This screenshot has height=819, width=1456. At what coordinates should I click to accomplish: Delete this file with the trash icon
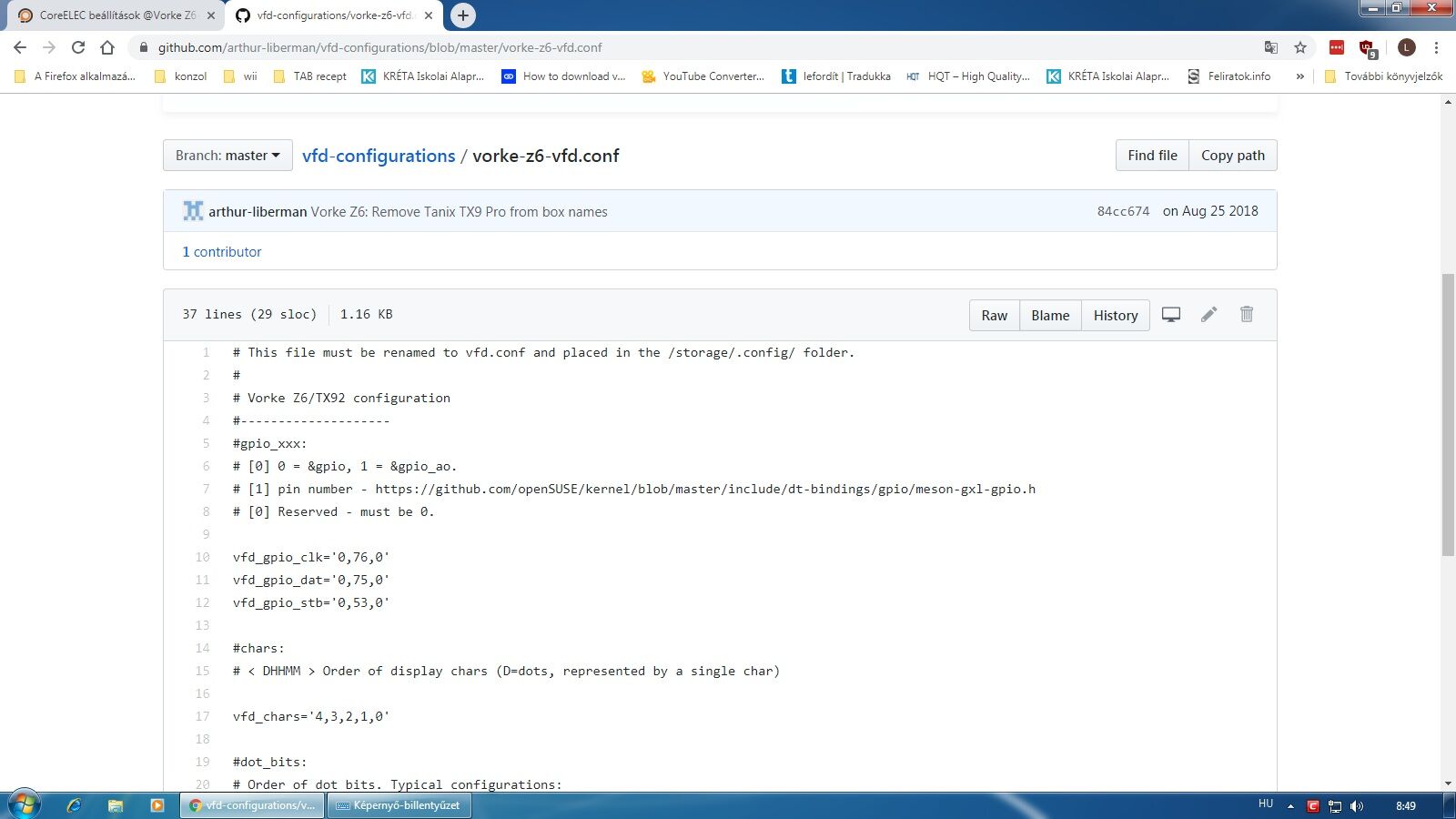[1247, 314]
